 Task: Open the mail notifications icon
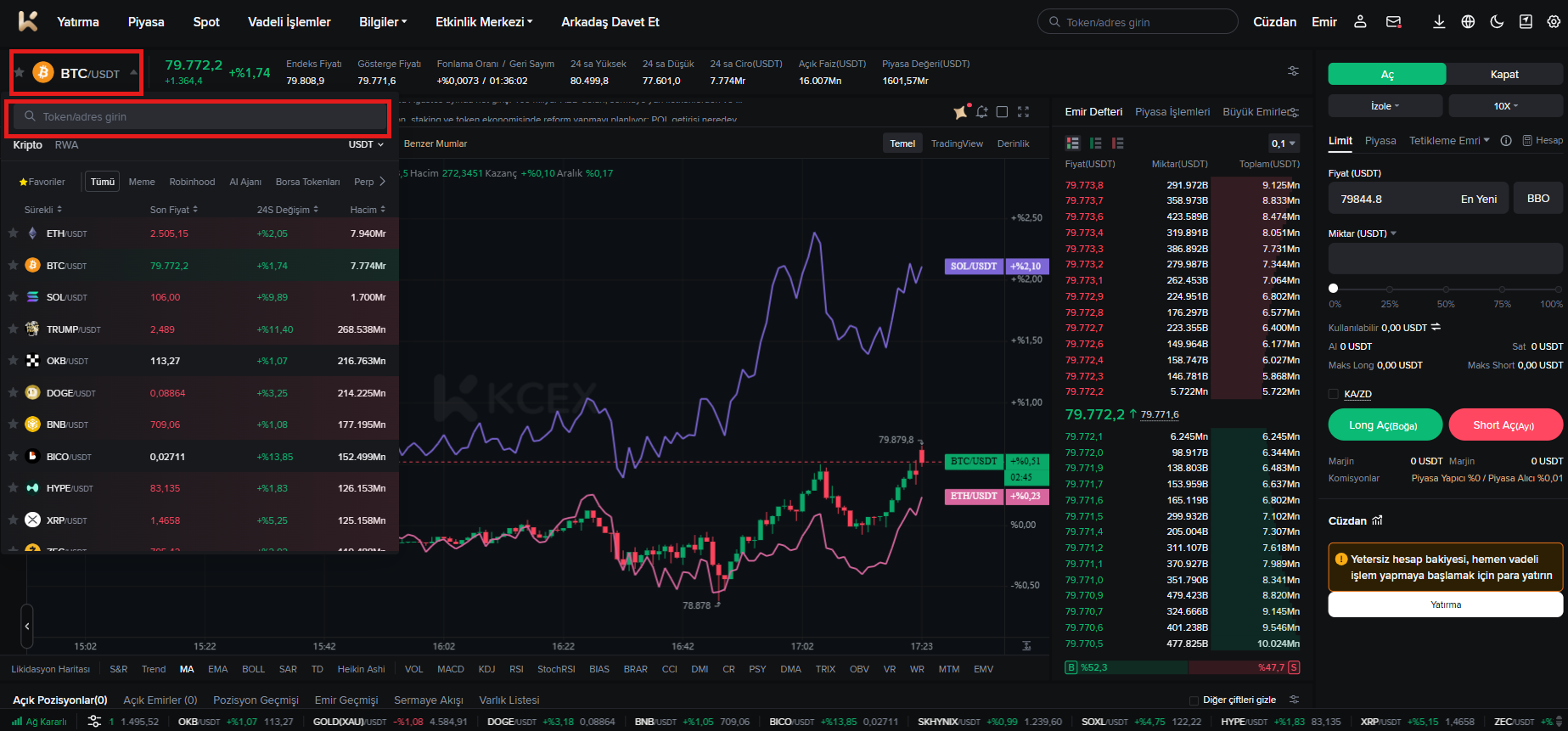1393,22
